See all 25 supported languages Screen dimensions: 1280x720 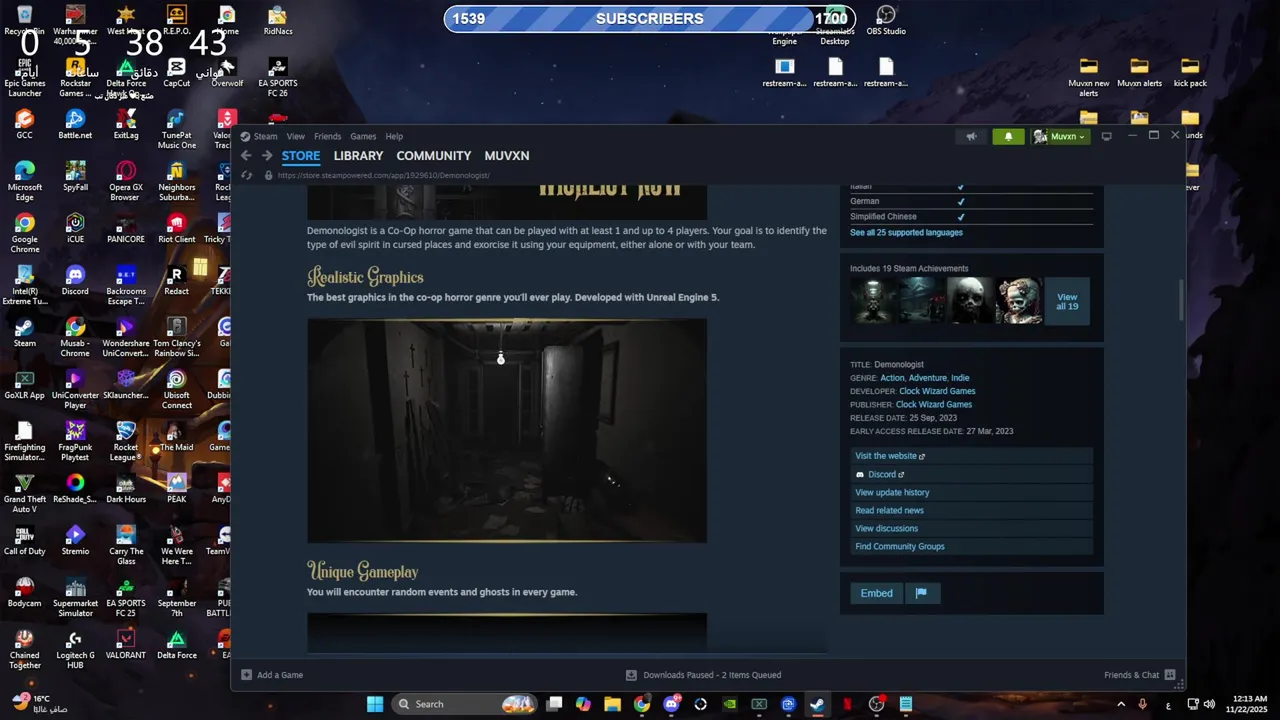tap(906, 232)
